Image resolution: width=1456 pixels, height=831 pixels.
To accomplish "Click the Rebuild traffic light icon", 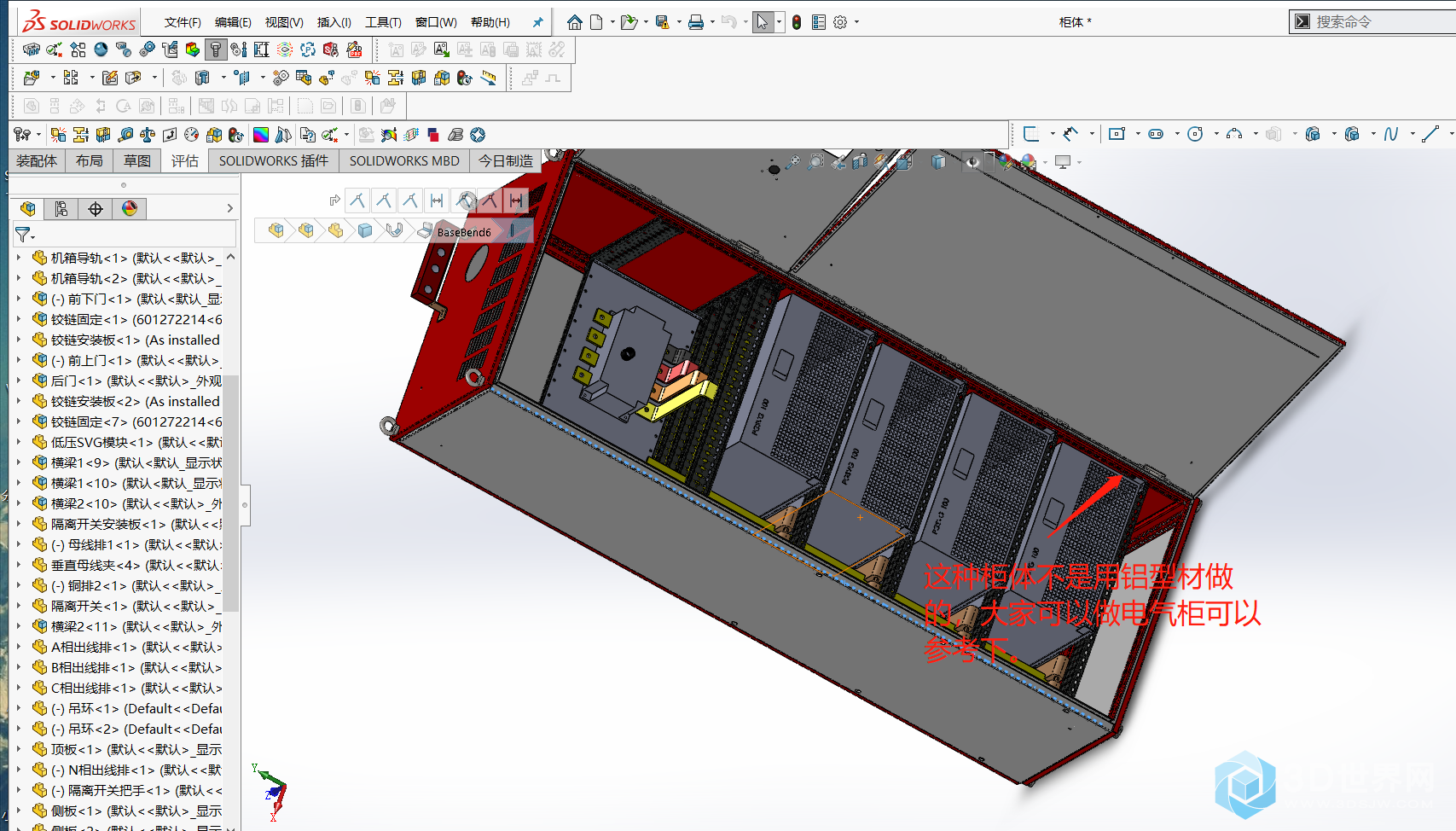I will pos(796,22).
